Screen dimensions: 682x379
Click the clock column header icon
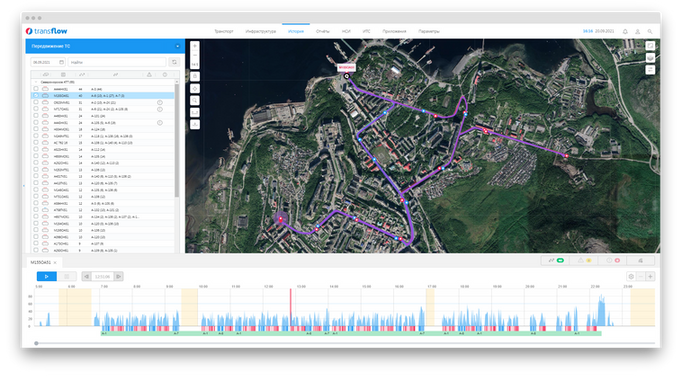click(x=165, y=75)
